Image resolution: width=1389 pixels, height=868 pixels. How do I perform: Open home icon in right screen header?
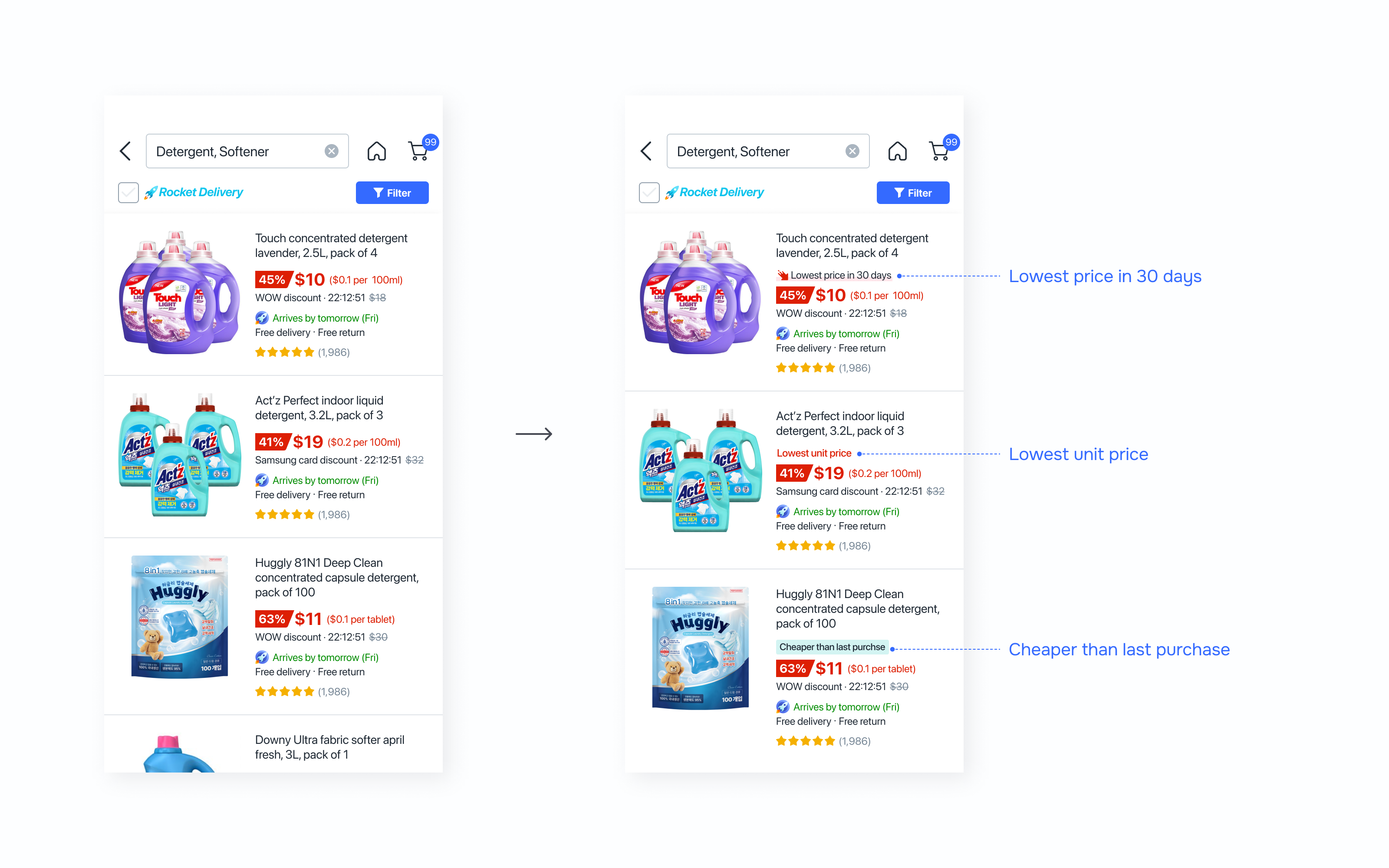pyautogui.click(x=898, y=151)
